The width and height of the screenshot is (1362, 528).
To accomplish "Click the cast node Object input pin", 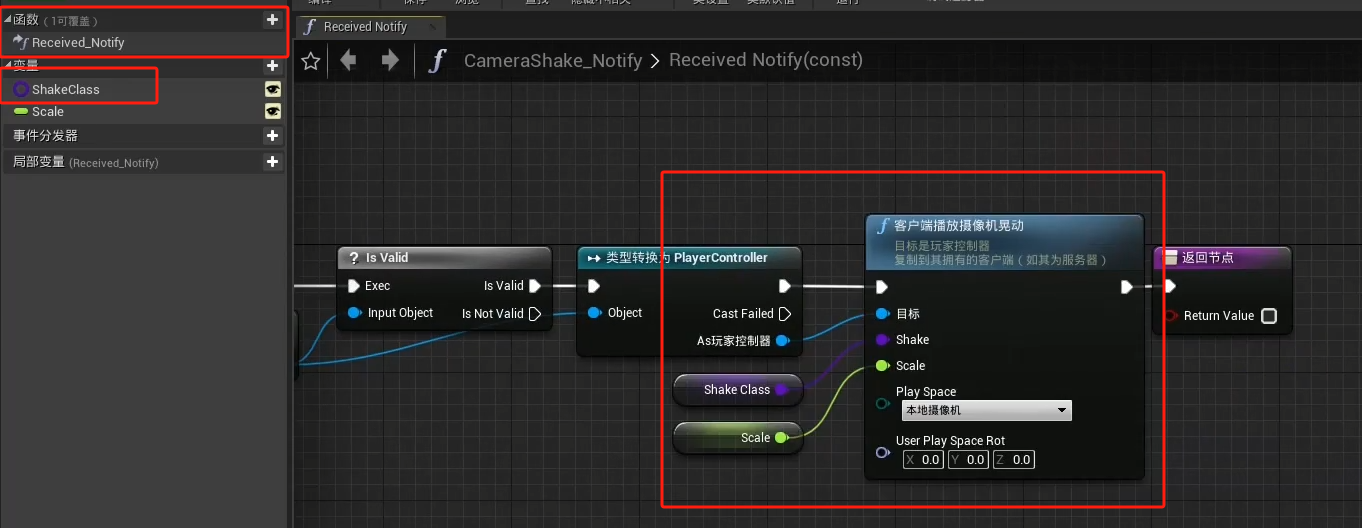I will [x=594, y=313].
